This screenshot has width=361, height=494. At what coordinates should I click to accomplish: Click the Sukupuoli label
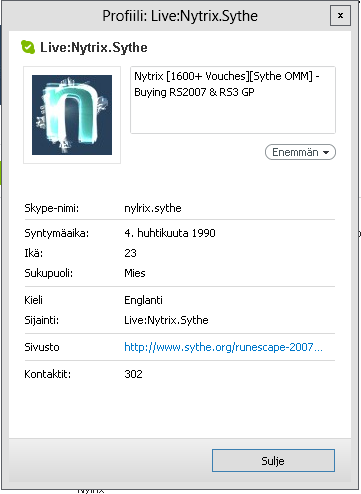49,273
